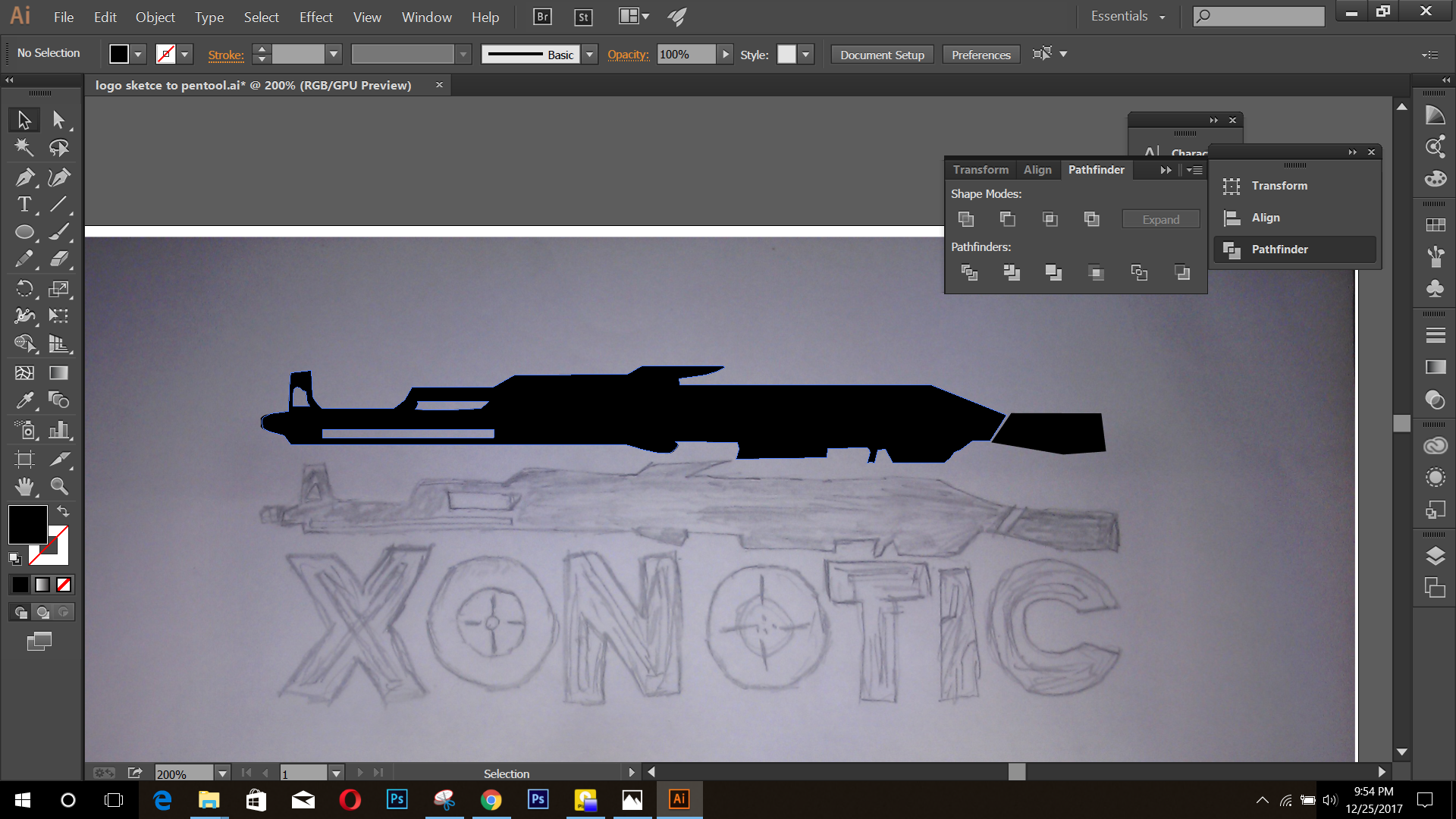
Task: Select the Artboard tool
Action: point(24,458)
